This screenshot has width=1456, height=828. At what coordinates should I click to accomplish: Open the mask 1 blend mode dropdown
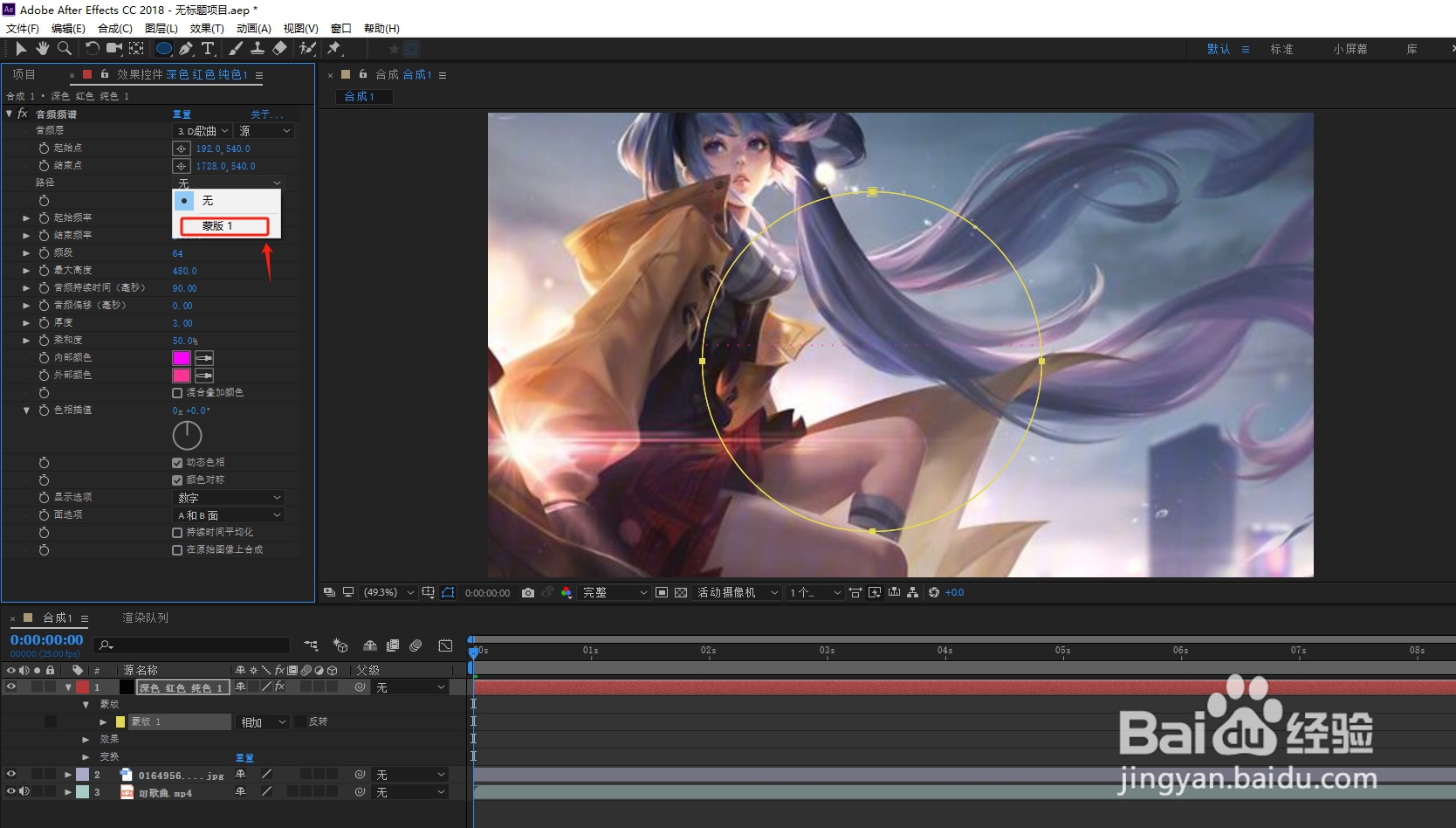pos(263,722)
